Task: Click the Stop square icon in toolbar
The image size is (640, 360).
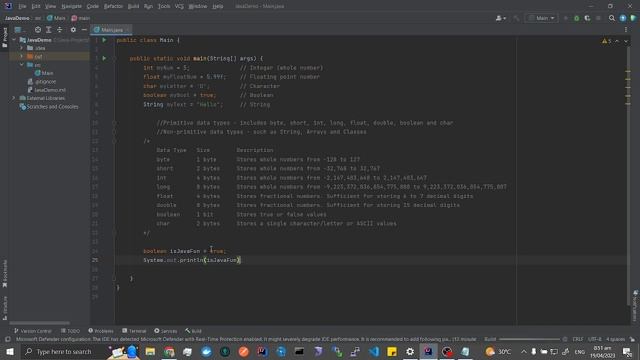Action: [598, 18]
